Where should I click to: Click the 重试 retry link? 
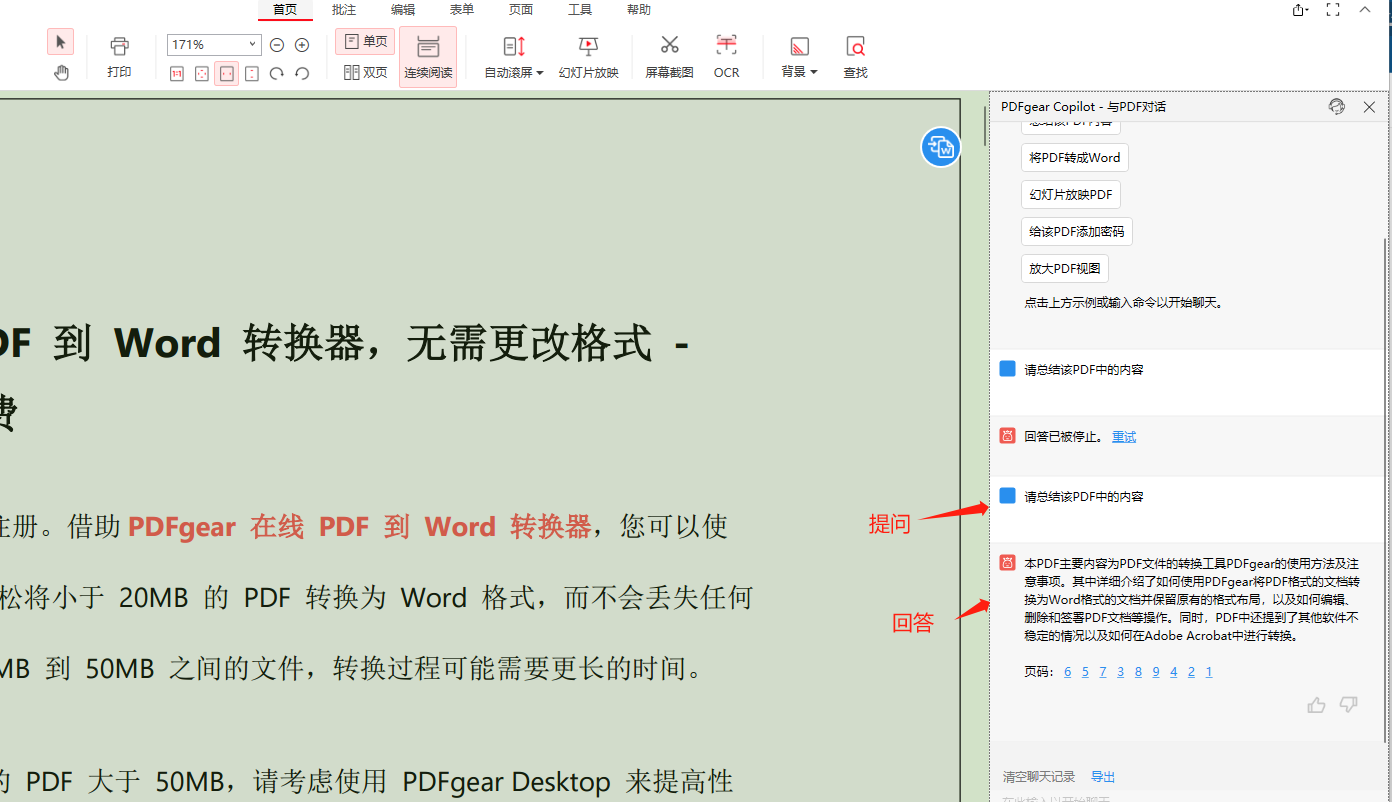(x=1124, y=437)
